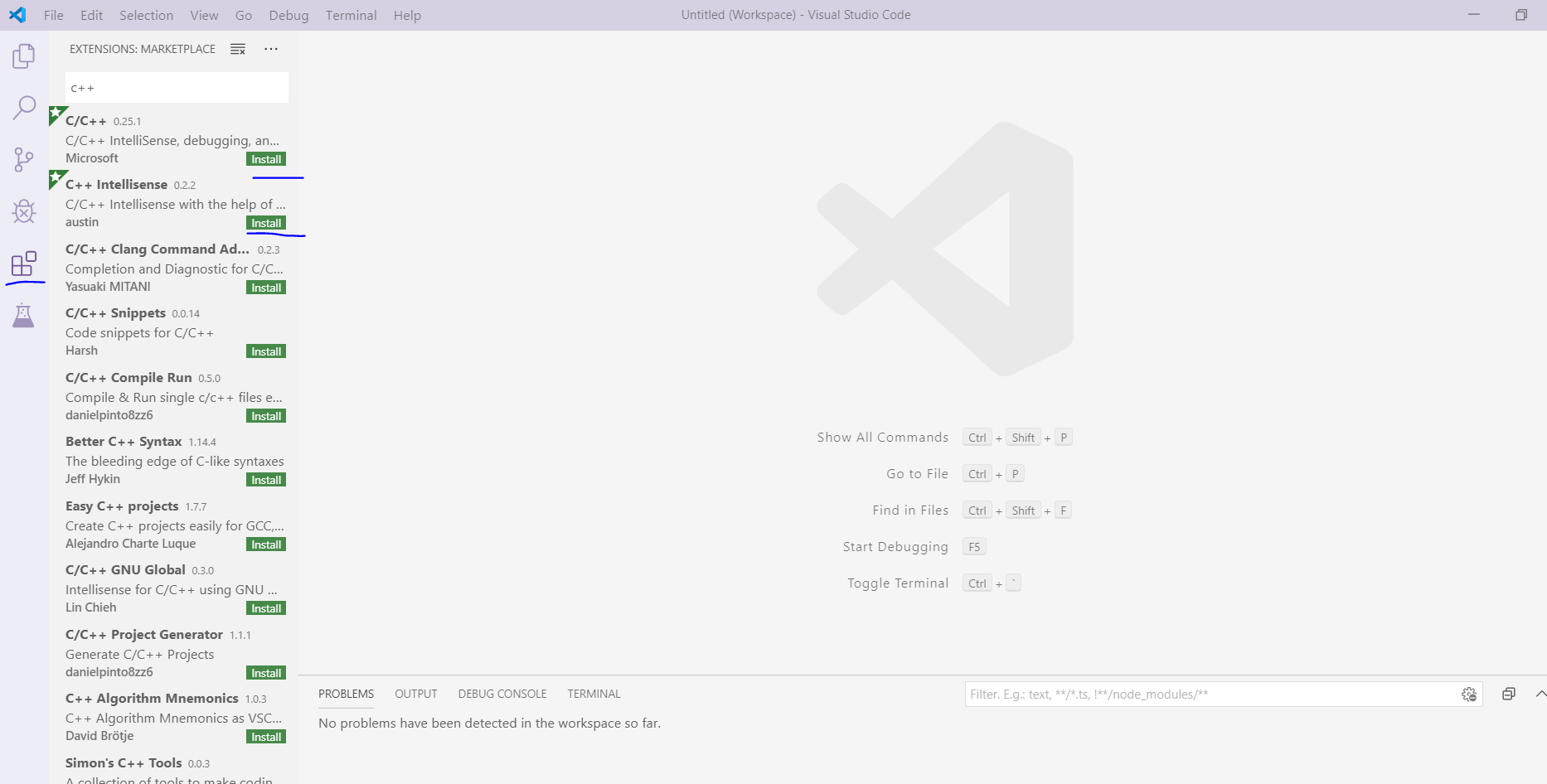Minimize the Visual Studio Code window

point(1474,15)
